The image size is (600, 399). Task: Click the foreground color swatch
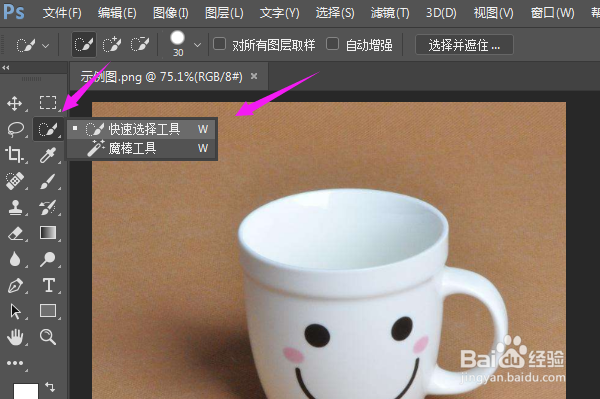[26, 391]
